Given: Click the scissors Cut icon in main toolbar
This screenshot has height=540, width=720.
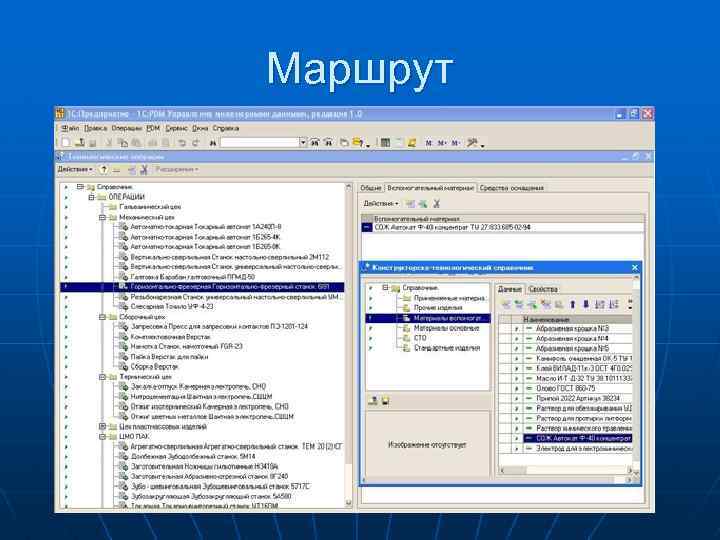Looking at the screenshot, I should click(109, 143).
